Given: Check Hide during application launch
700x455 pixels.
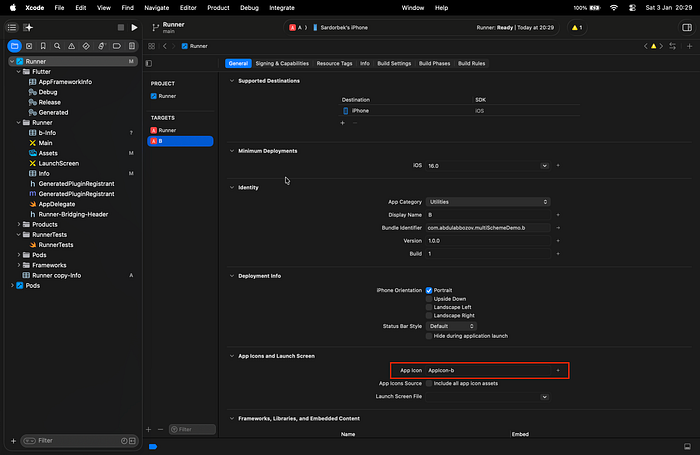Looking at the screenshot, I should tap(429, 336).
